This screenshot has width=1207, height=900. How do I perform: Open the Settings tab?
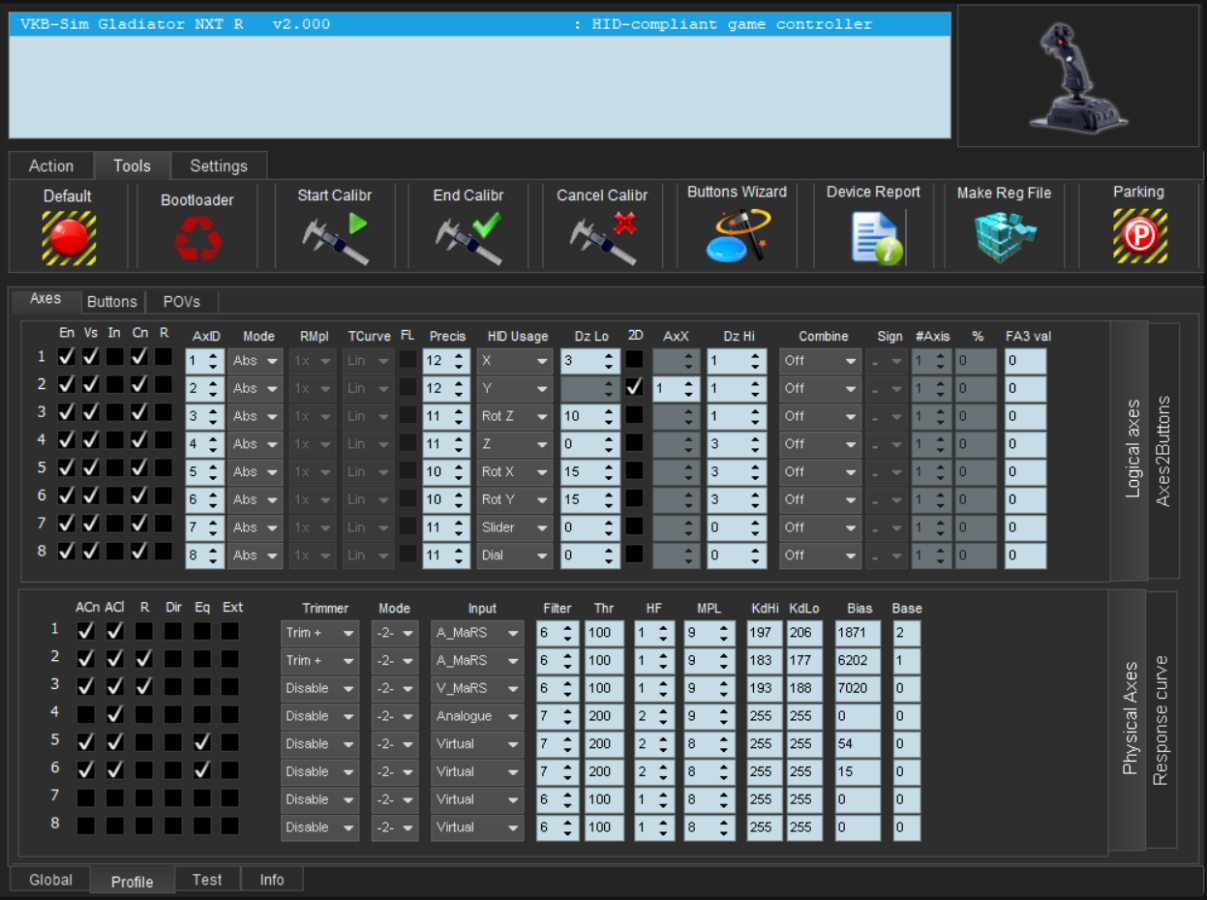click(219, 166)
